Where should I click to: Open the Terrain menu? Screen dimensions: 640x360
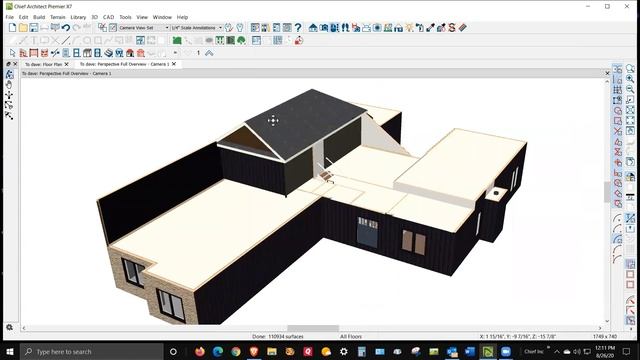pos(58,17)
